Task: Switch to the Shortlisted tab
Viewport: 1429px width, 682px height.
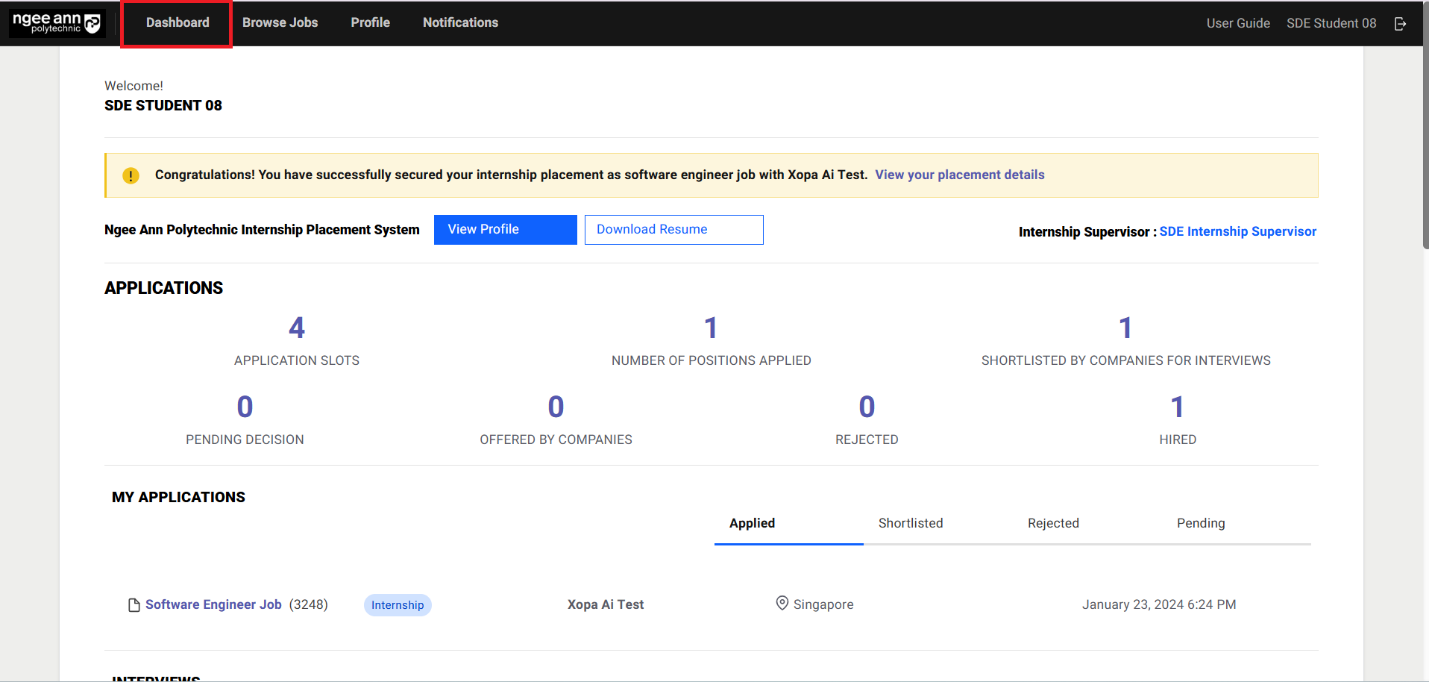Action: click(910, 523)
